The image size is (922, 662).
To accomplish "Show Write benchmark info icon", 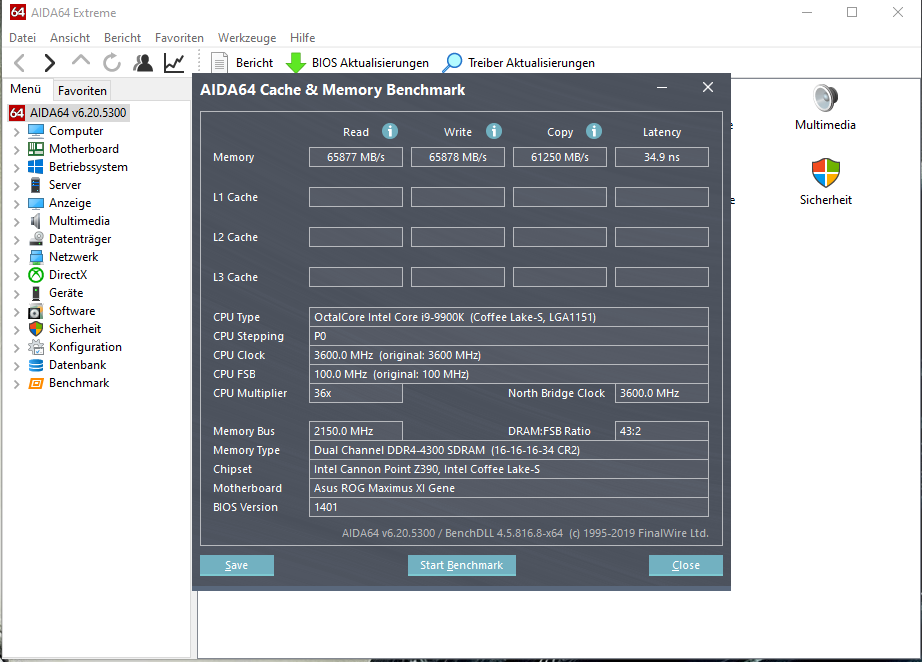I will click(494, 131).
